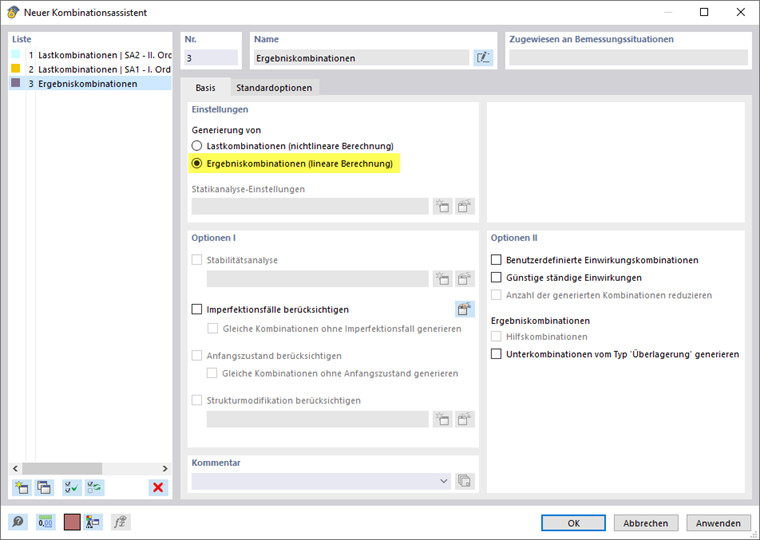Click list horizontal scrollbar right arrow
Viewport: 760px width, 540px height.
pyautogui.click(x=165, y=468)
